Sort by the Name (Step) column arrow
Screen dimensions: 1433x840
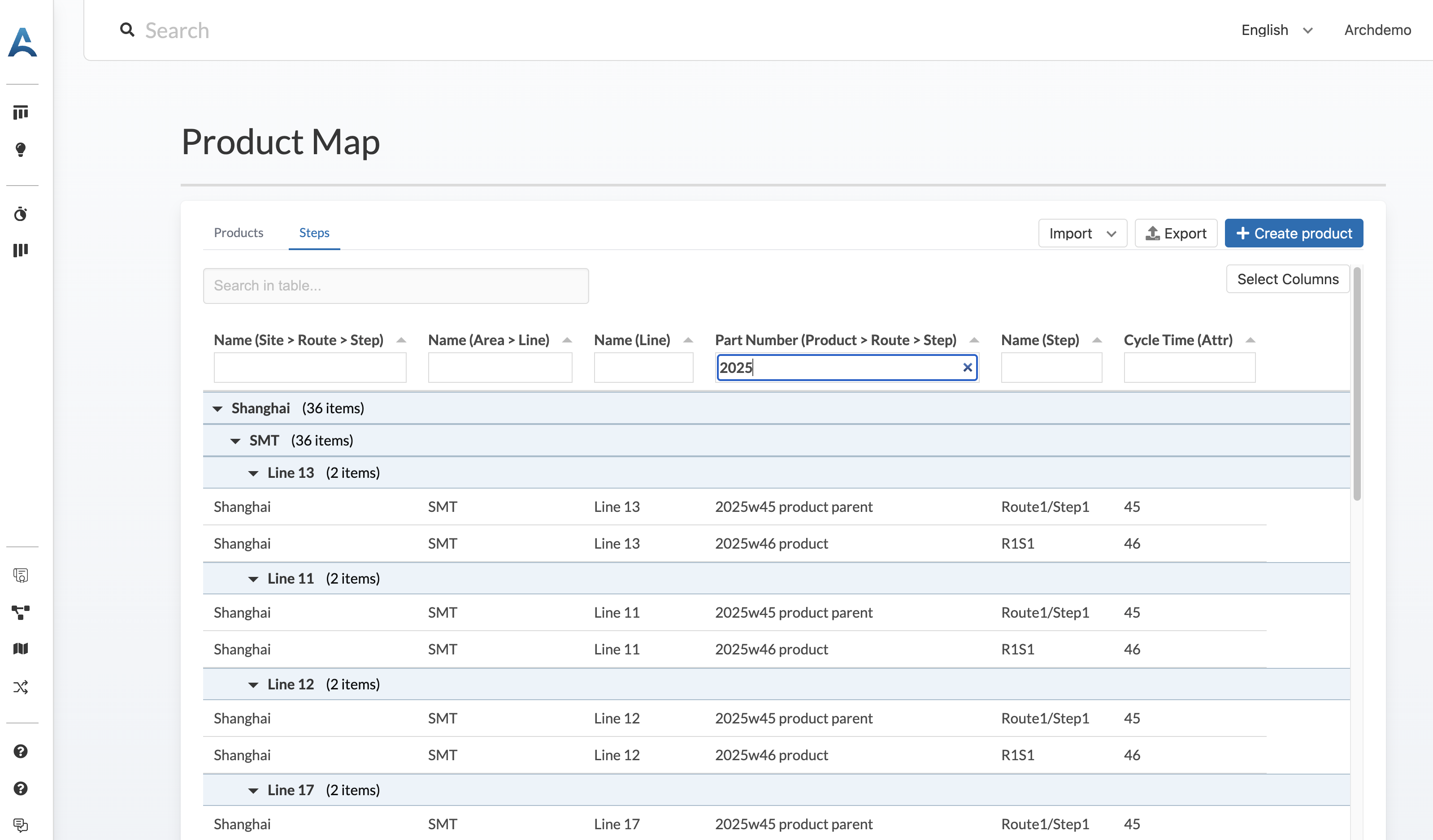(x=1097, y=340)
